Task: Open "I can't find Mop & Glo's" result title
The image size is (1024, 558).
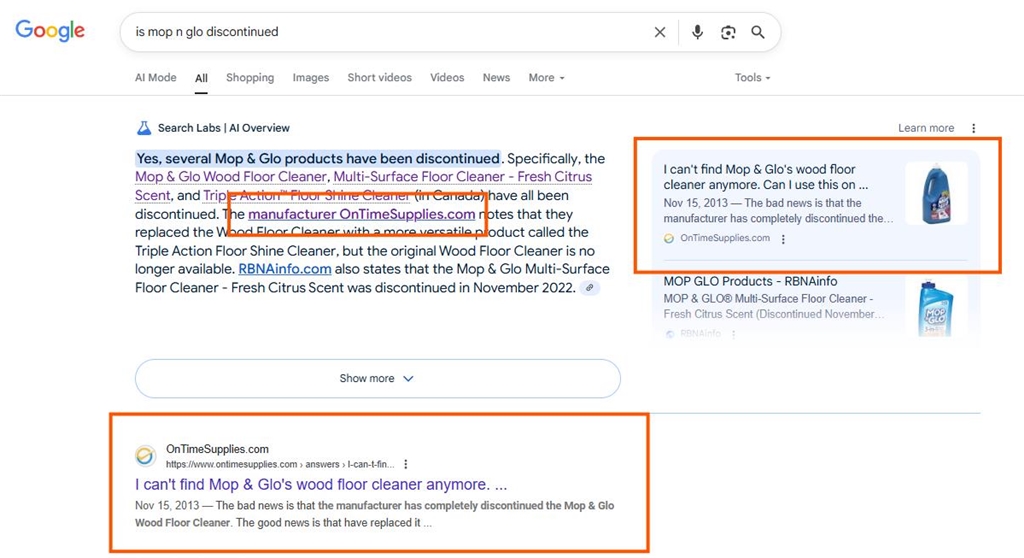Action: click(x=321, y=484)
